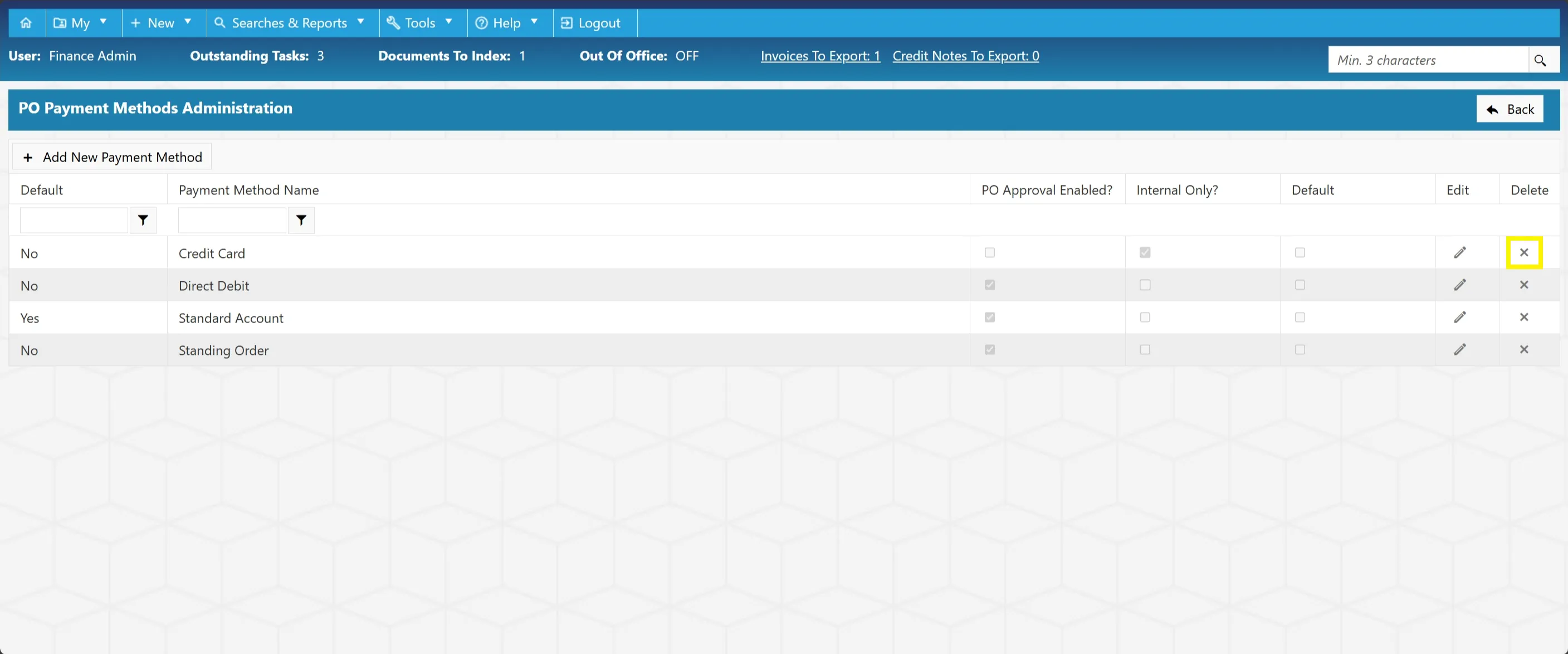Click the Internal Only? column header

point(1177,190)
